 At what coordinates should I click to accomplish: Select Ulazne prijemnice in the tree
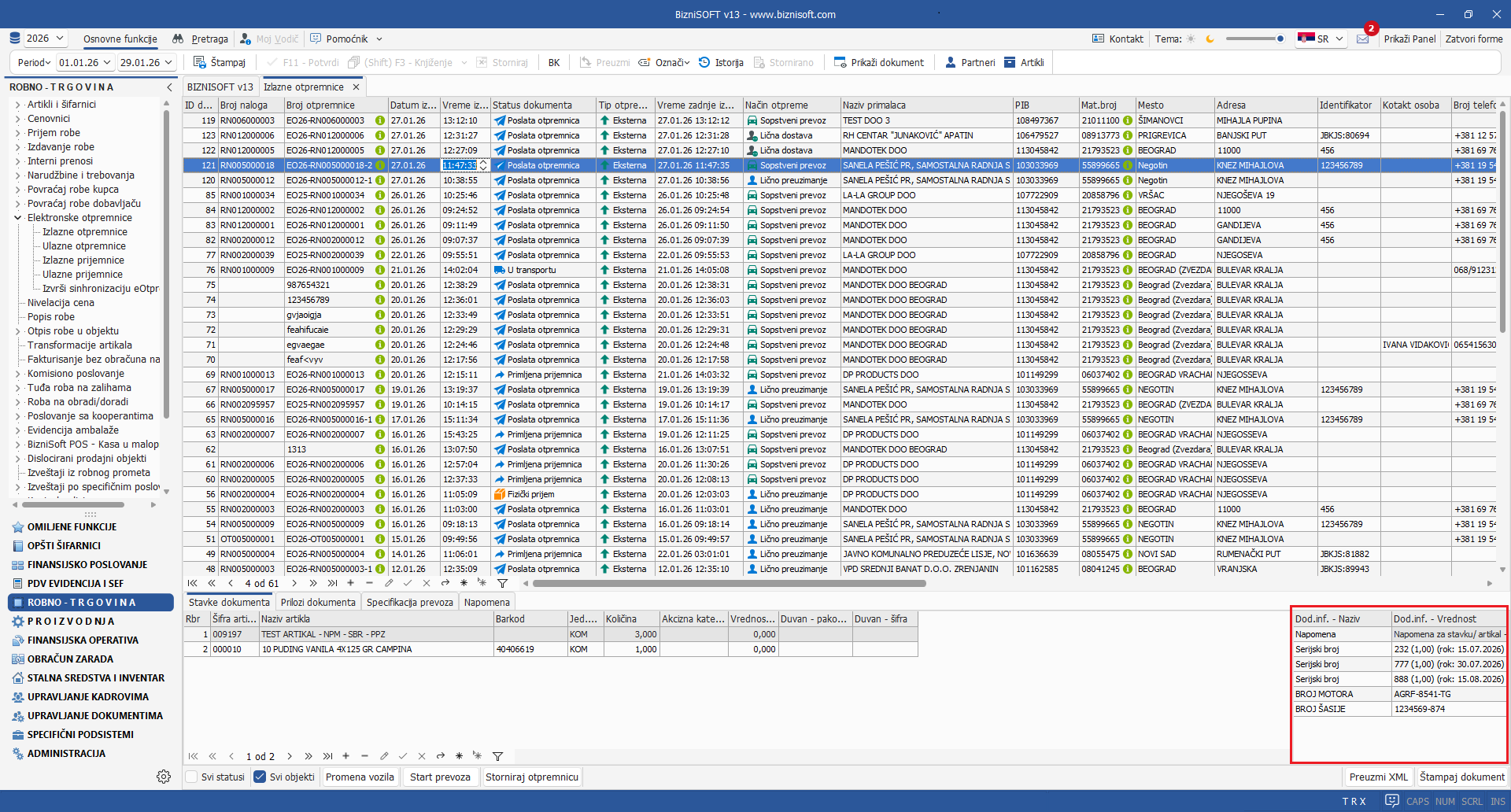point(83,275)
